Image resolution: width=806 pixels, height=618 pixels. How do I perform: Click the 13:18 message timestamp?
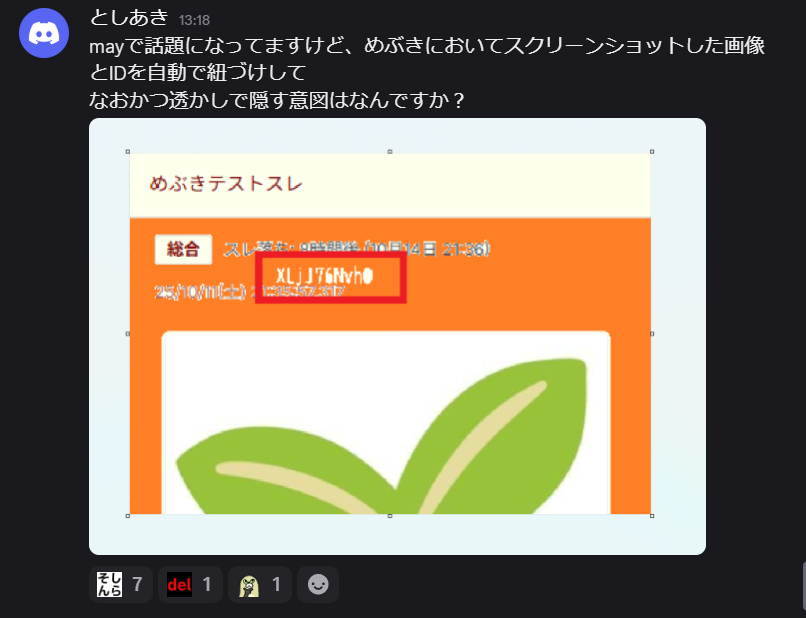[195, 19]
